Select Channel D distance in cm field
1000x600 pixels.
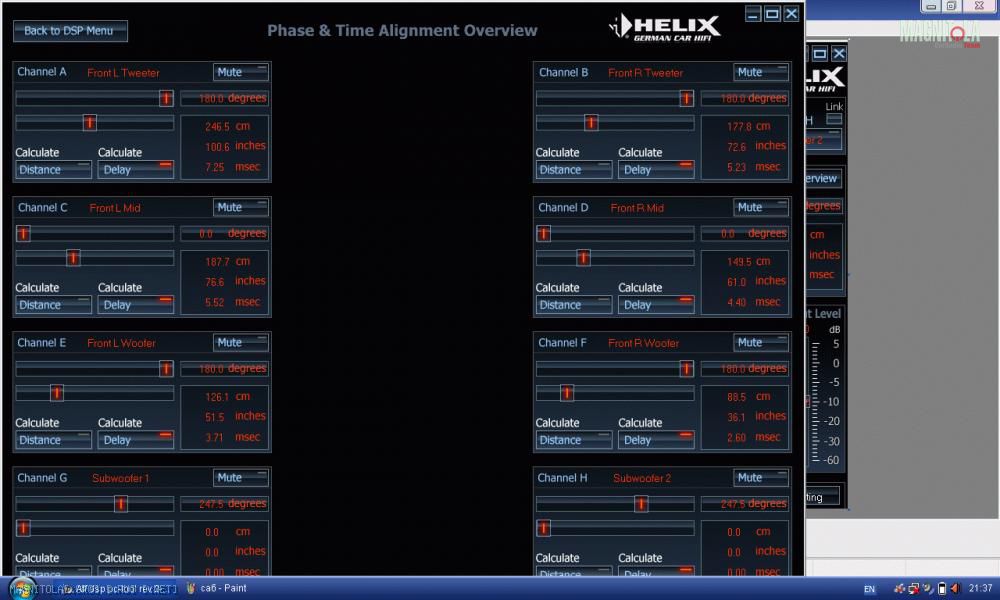pos(740,262)
